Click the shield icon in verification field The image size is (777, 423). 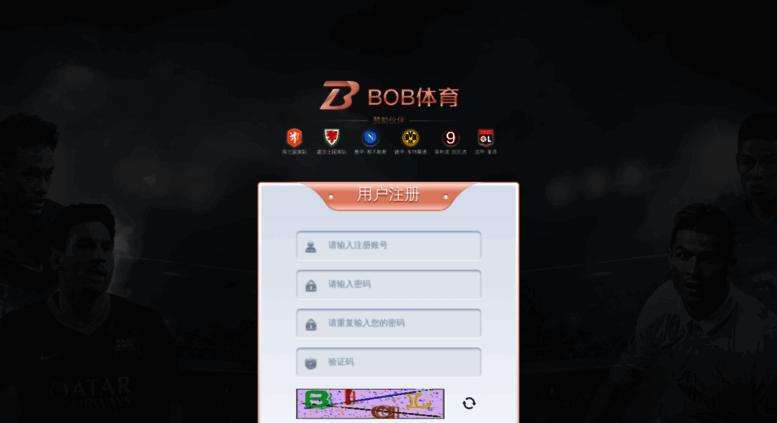[311, 364]
